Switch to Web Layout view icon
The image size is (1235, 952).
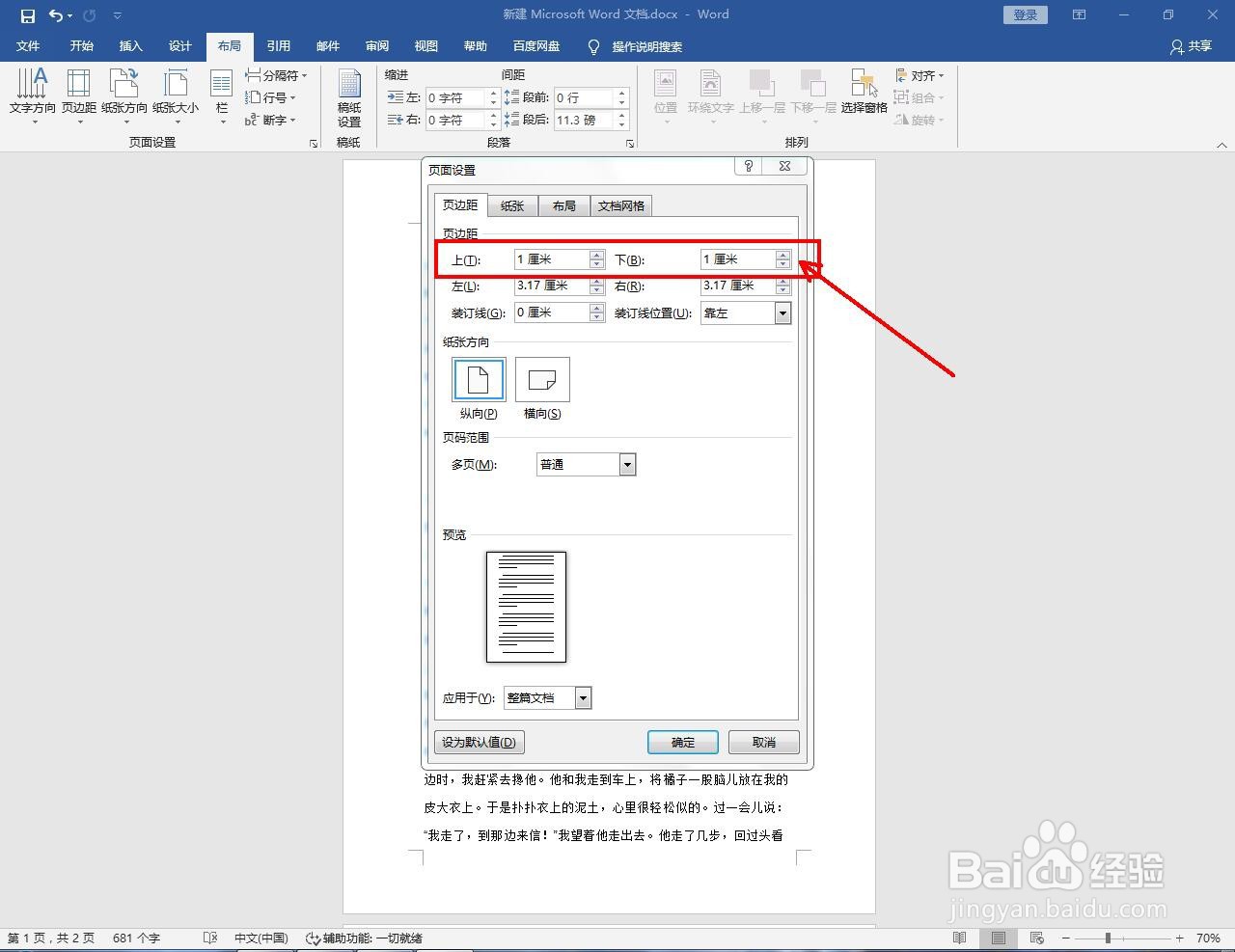(x=1037, y=938)
